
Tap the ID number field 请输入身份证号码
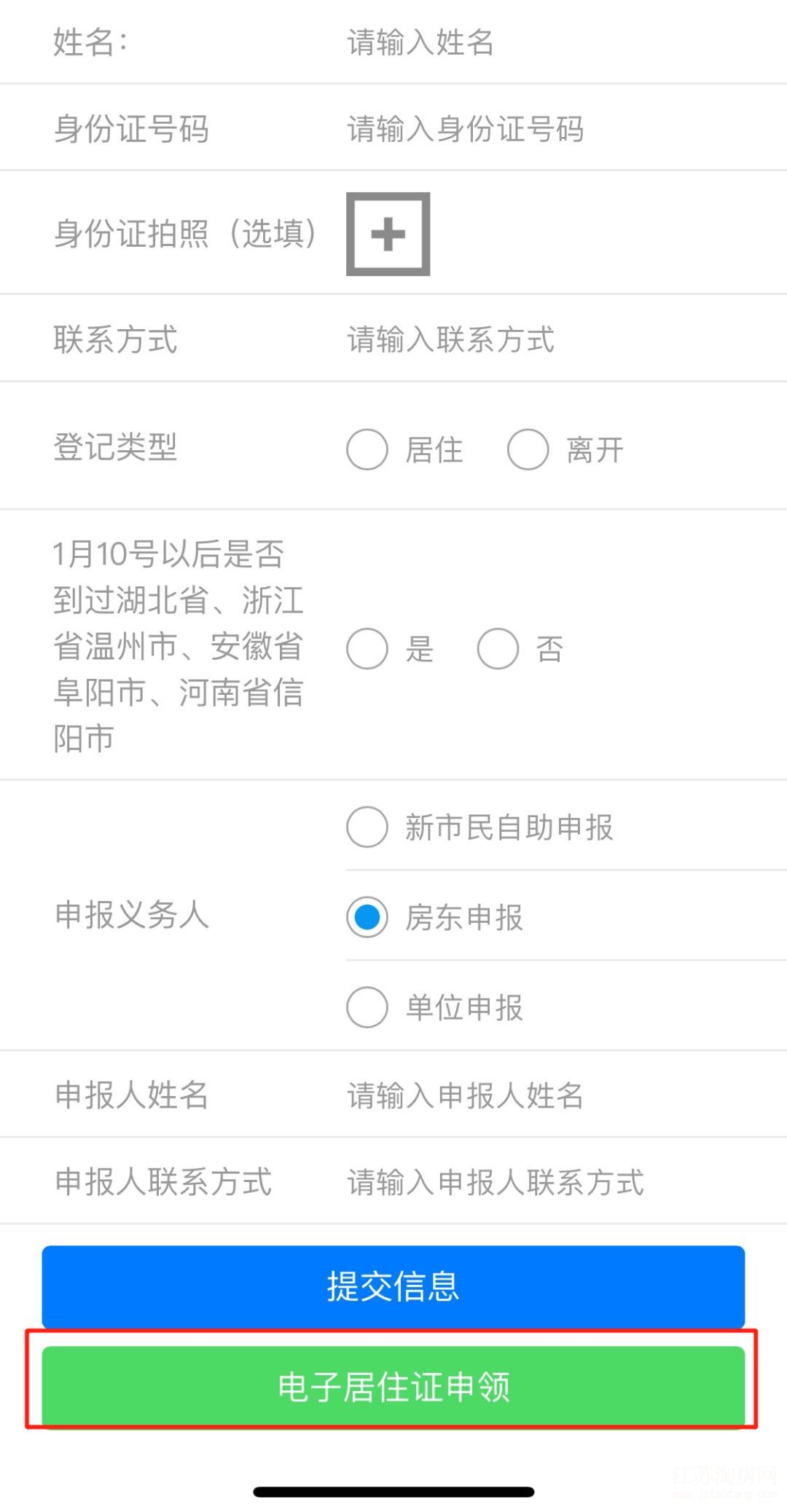point(466,130)
